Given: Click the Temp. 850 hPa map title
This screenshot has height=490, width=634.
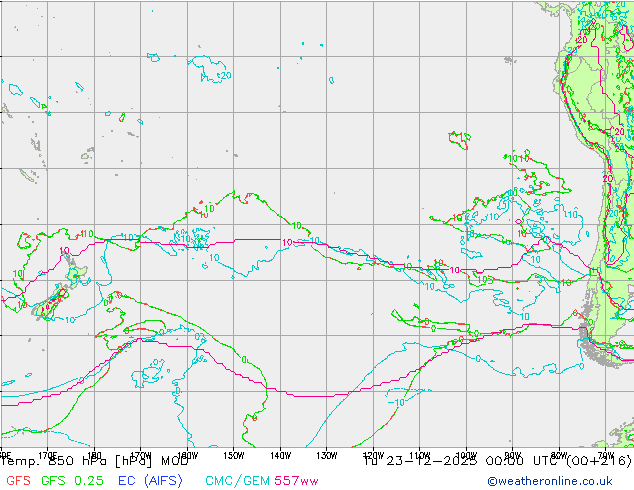Looking at the screenshot, I should [x=95, y=461].
